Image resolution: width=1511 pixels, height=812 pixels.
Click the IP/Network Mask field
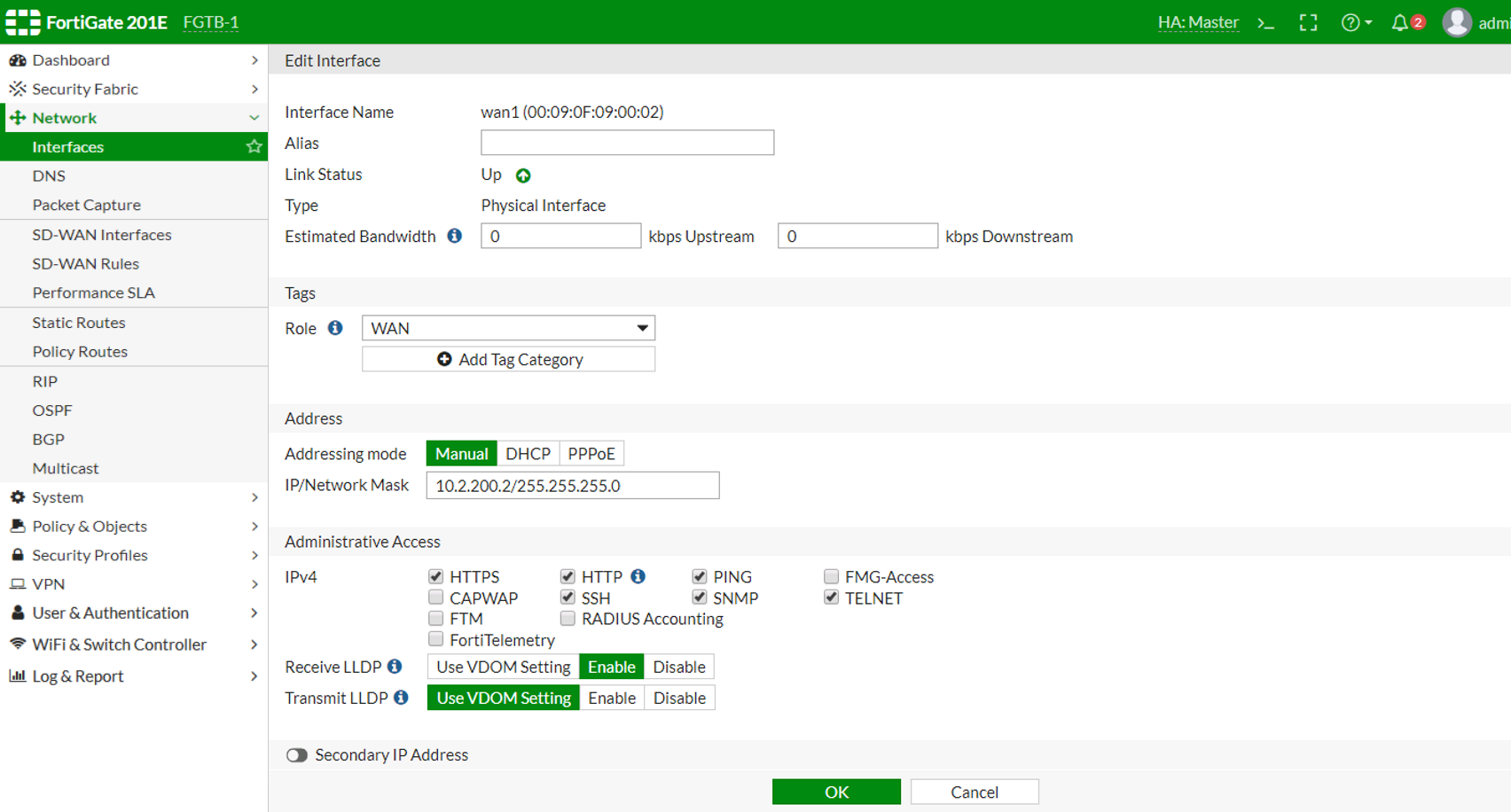[x=573, y=485]
